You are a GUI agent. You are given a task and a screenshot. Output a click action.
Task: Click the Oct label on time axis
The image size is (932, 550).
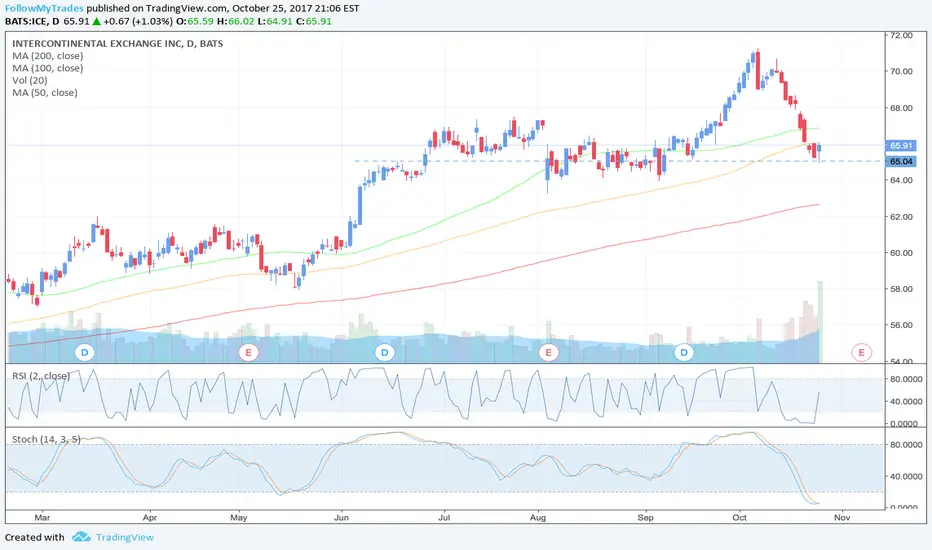739,517
